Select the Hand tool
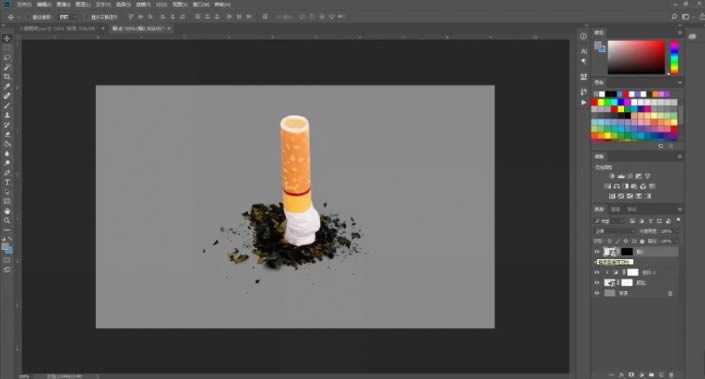 click(x=7, y=211)
